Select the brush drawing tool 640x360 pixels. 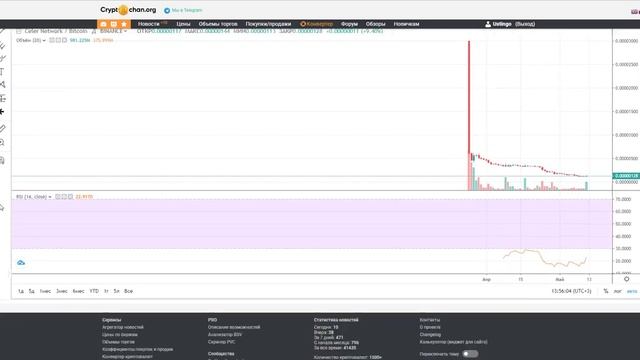pyautogui.click(x=2, y=58)
